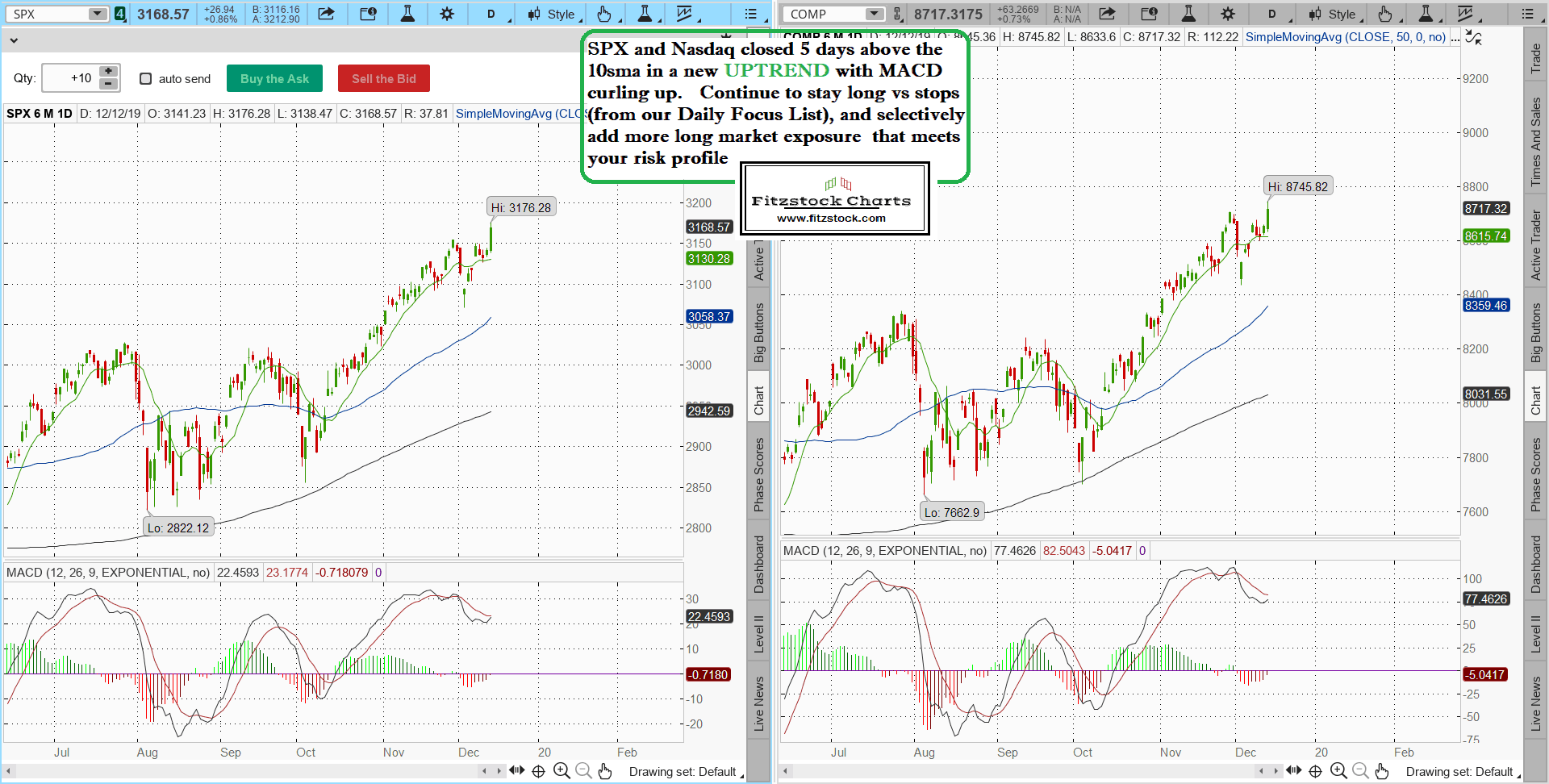Click the Edit Studies flask icon for SPX

tap(407, 14)
